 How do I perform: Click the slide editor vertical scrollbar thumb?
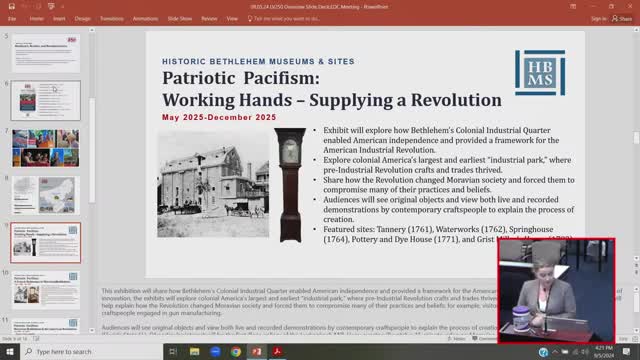pos(636,138)
